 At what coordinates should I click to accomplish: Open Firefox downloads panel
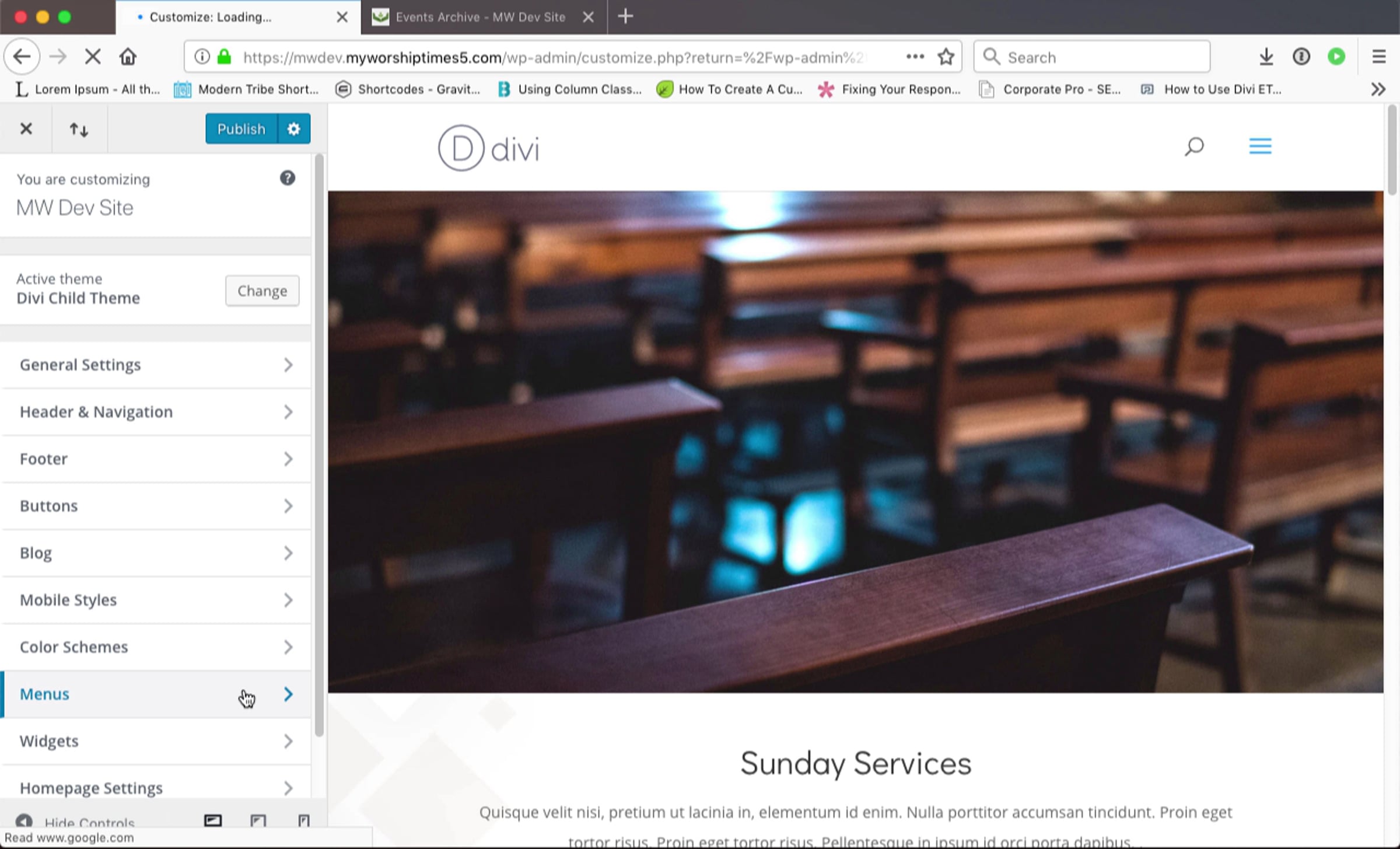click(x=1266, y=57)
